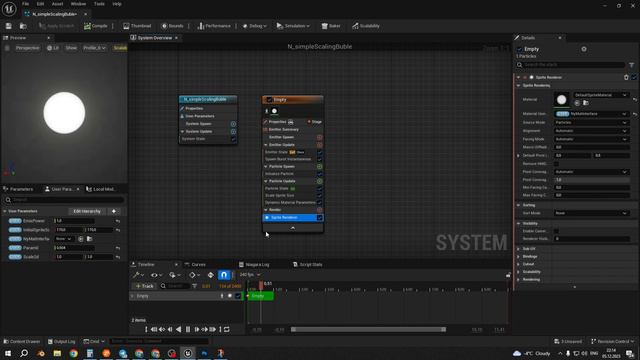Image resolution: width=640 pixels, height=360 pixels.
Task: Open the Perspective viewport menu
Action: 27,48
